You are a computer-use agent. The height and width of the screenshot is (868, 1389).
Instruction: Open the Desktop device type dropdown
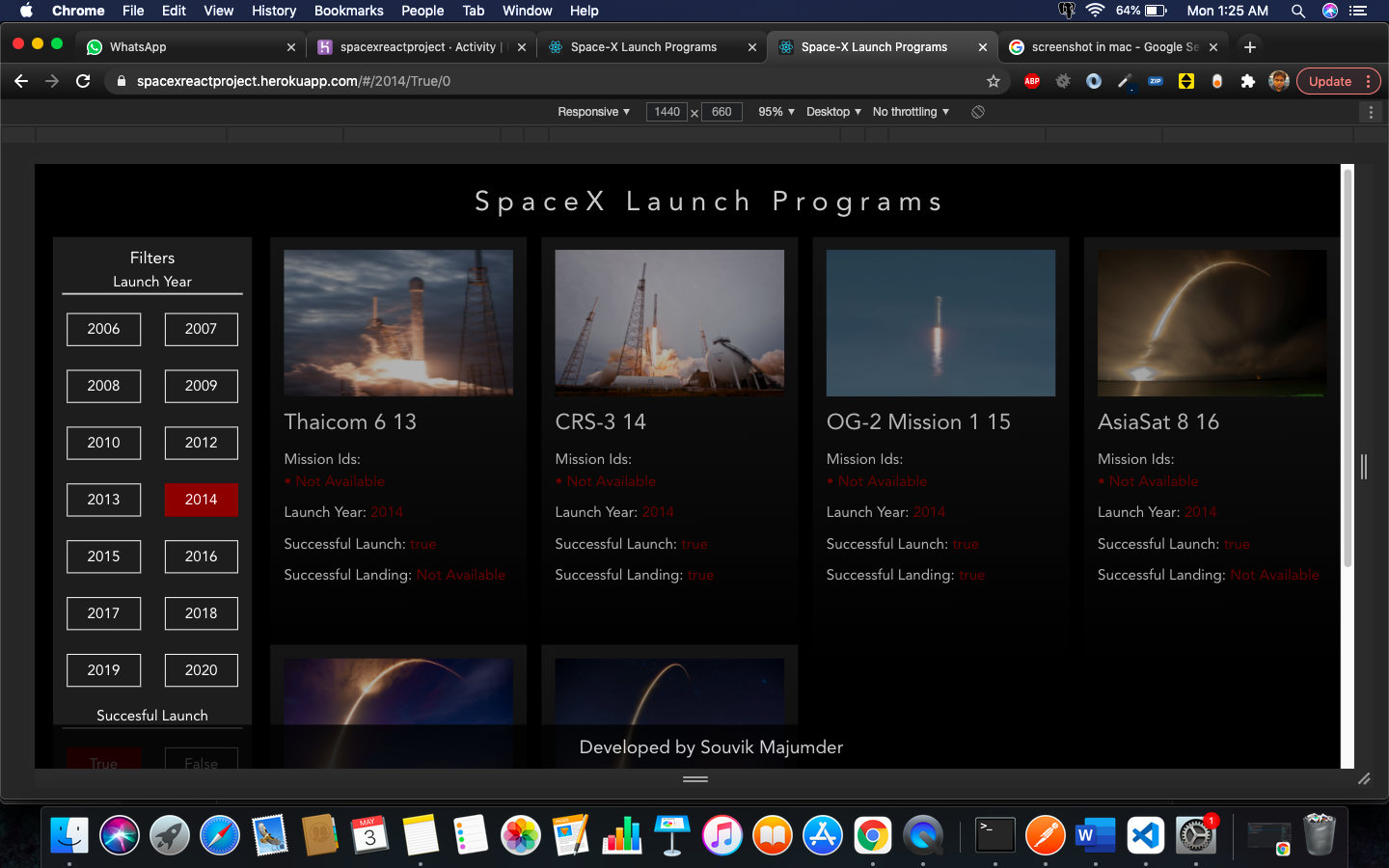pos(833,112)
